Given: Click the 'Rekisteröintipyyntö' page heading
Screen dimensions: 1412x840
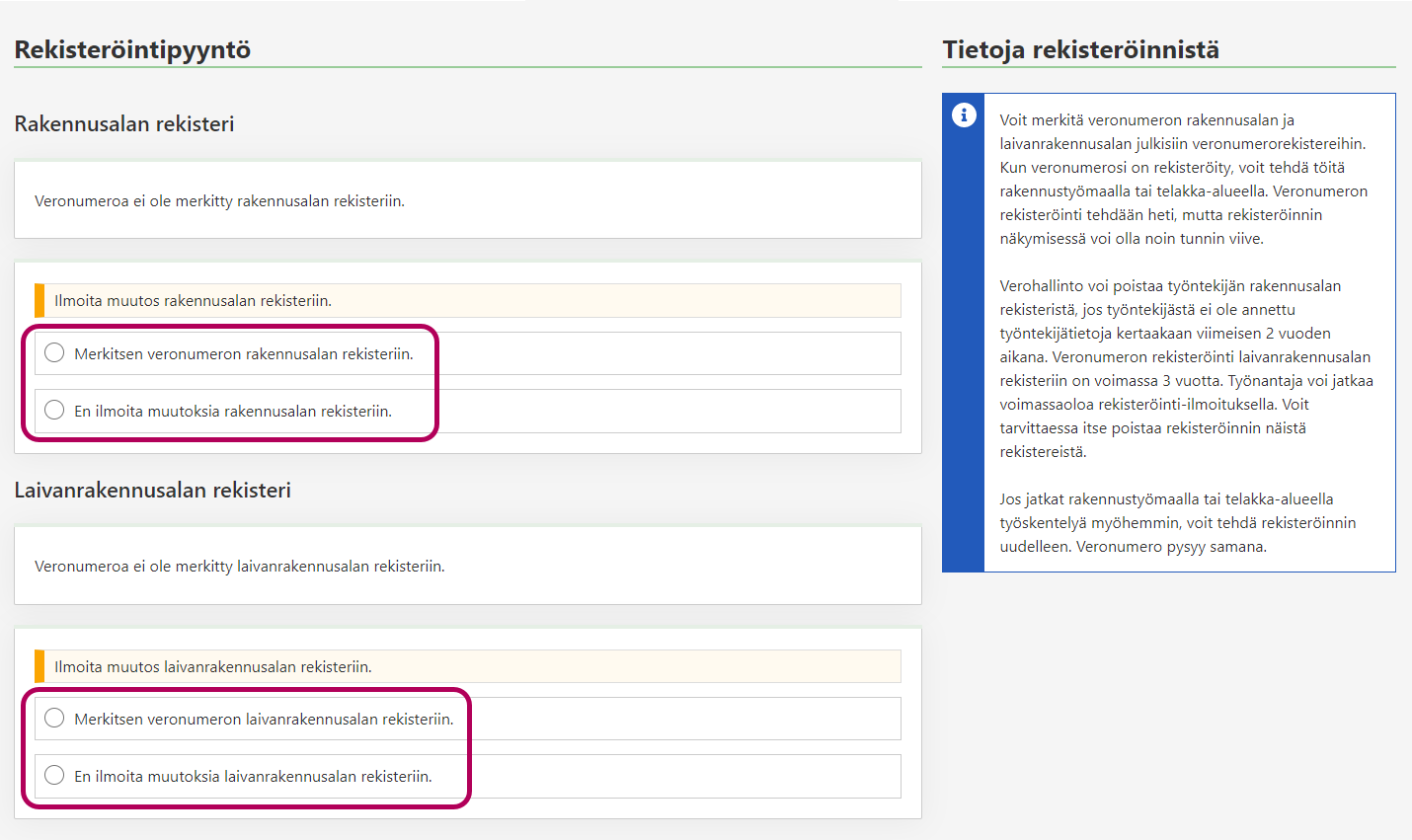Looking at the screenshot, I should click(132, 49).
